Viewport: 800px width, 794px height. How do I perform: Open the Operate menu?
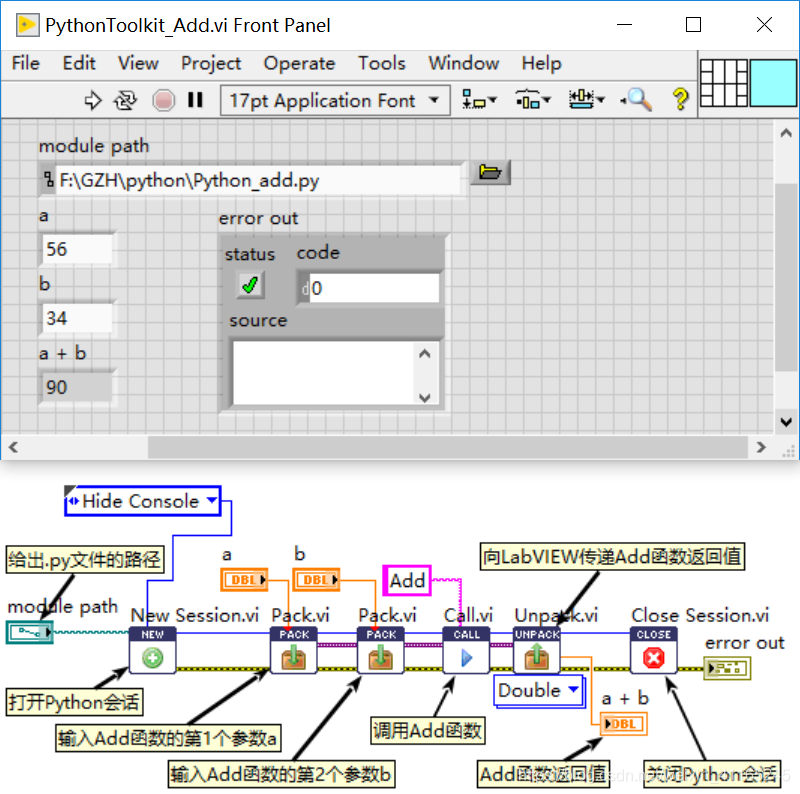(x=299, y=63)
